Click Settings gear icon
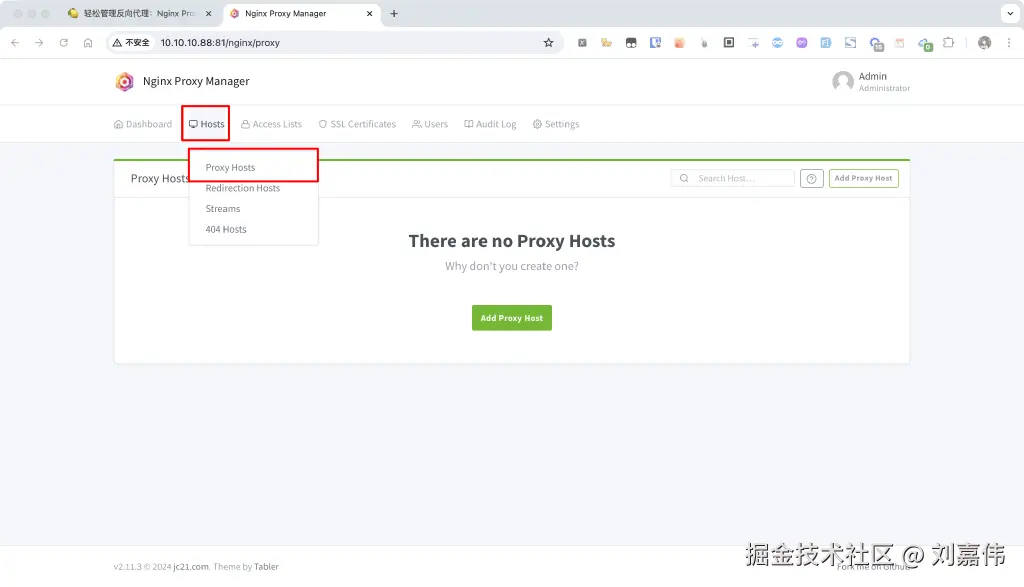This screenshot has width=1024, height=587. pos(537,124)
